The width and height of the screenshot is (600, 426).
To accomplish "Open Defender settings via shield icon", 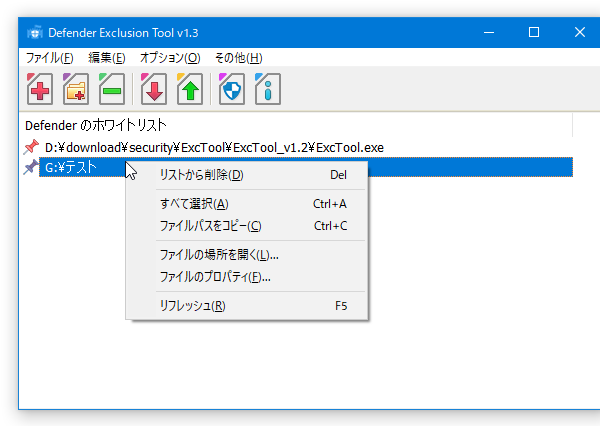I will coord(232,89).
